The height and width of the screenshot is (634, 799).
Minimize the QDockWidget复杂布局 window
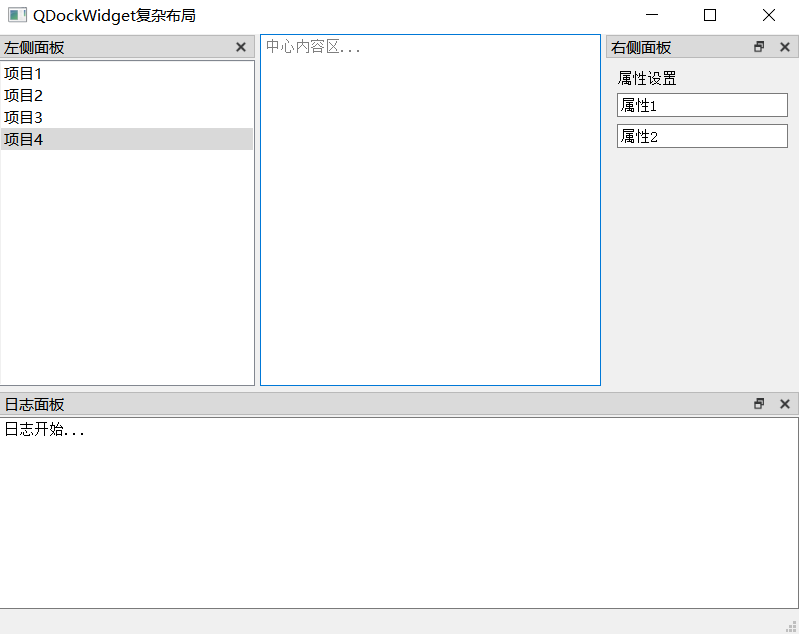tap(652, 15)
